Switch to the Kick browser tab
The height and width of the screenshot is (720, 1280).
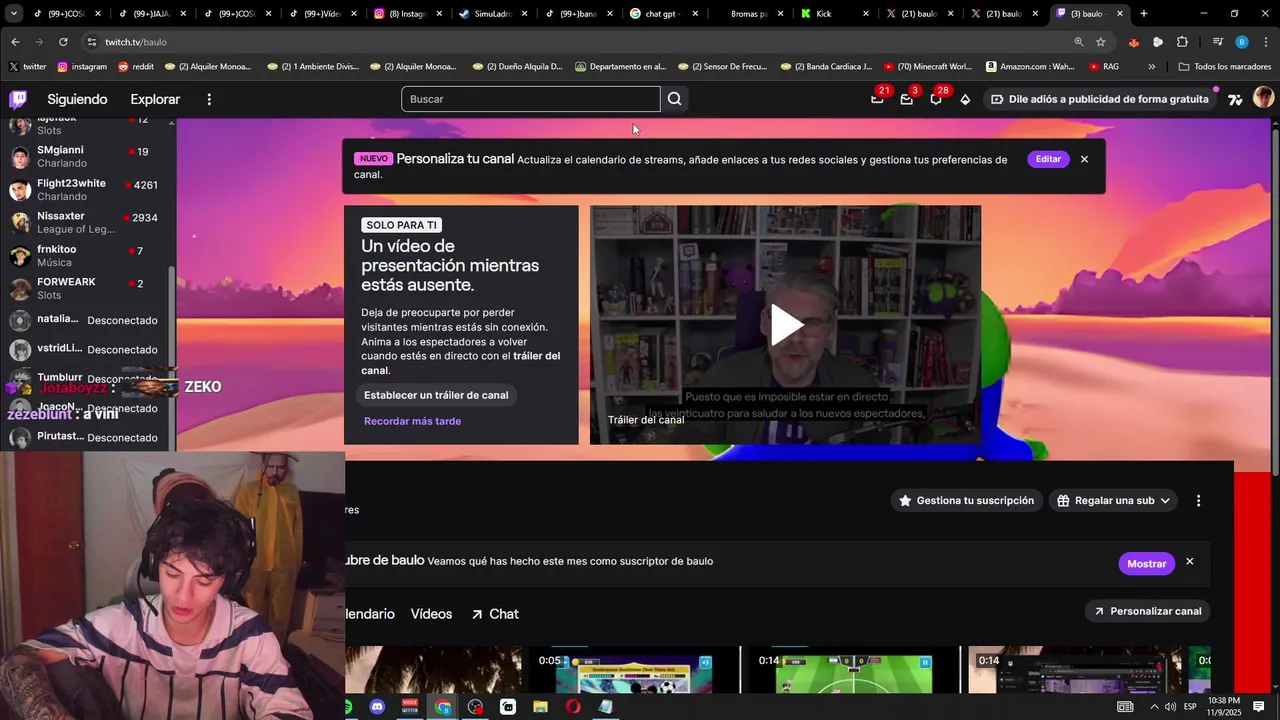point(835,14)
